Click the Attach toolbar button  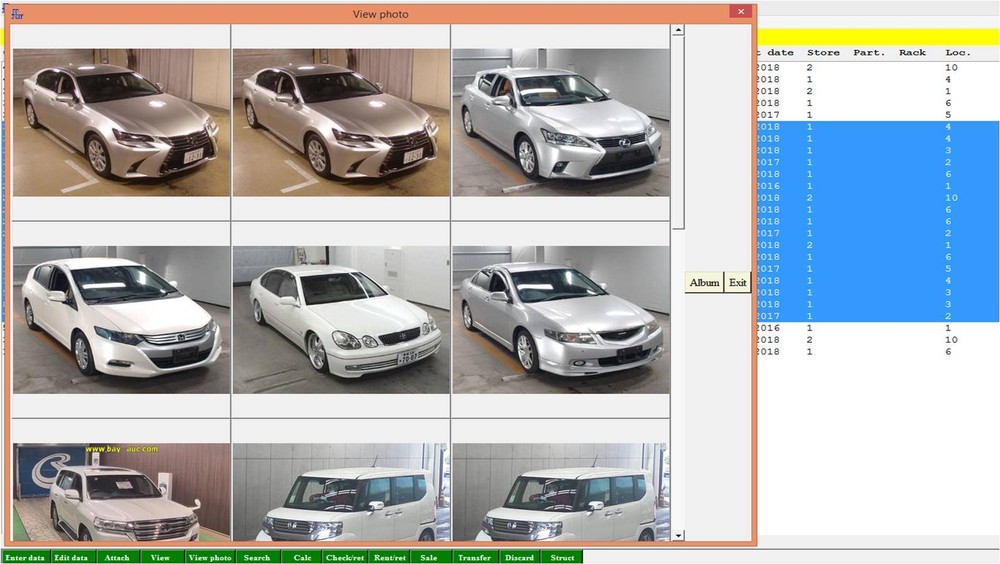click(x=117, y=557)
